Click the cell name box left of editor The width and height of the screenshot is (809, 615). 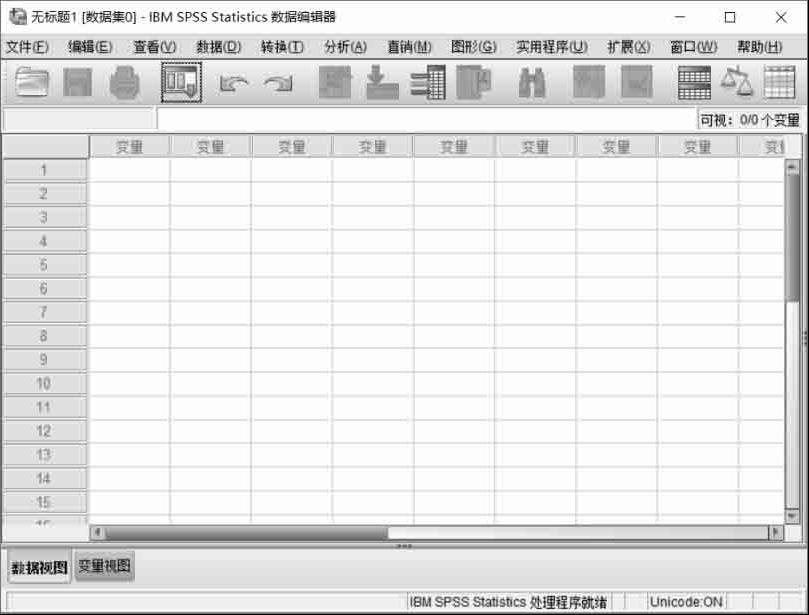pyautogui.click(x=79, y=120)
